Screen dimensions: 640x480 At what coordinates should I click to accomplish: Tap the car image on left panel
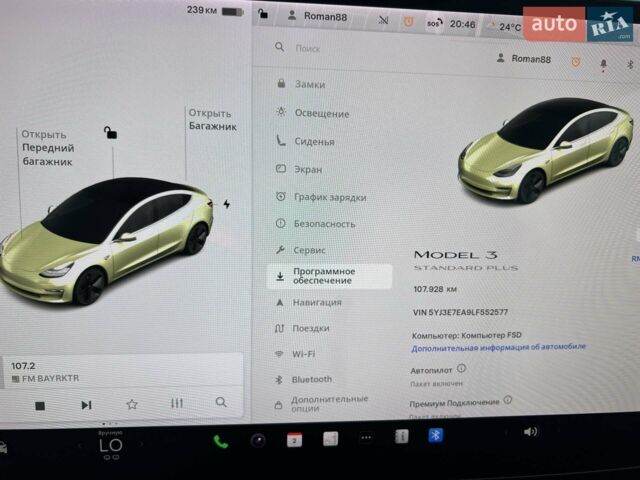coord(106,241)
